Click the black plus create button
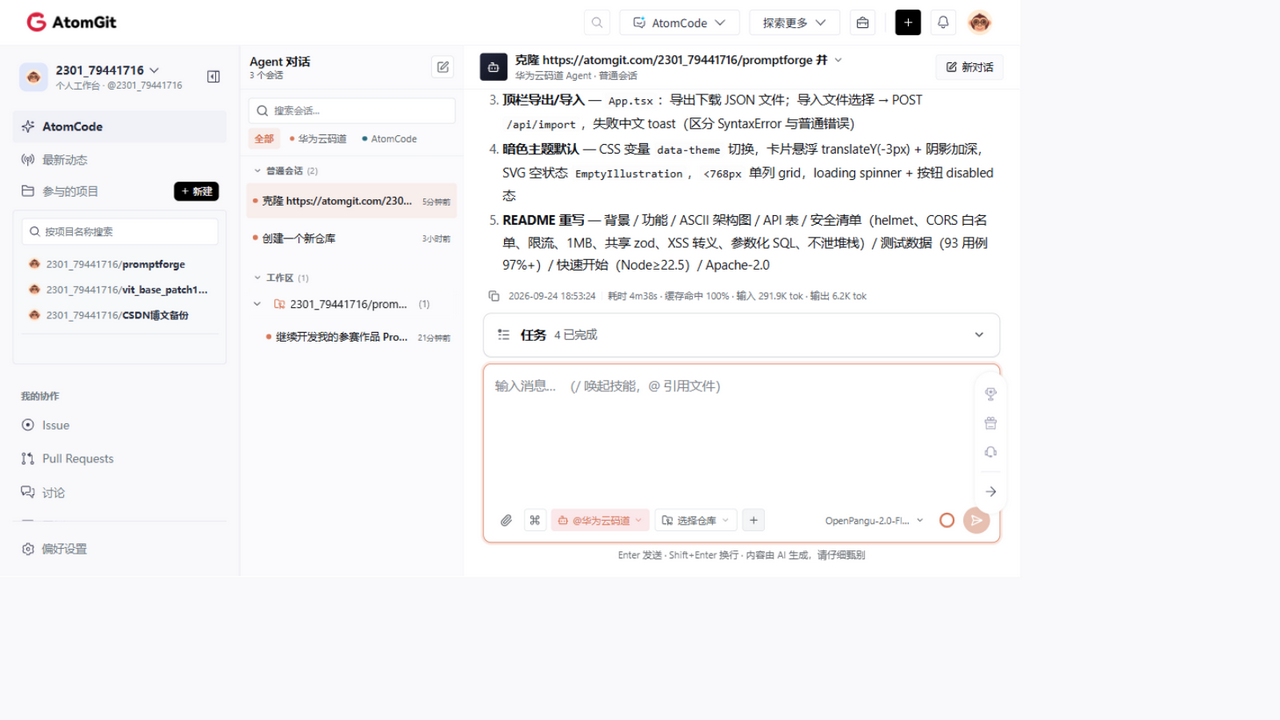The height and width of the screenshot is (720, 1280). pos(908,22)
